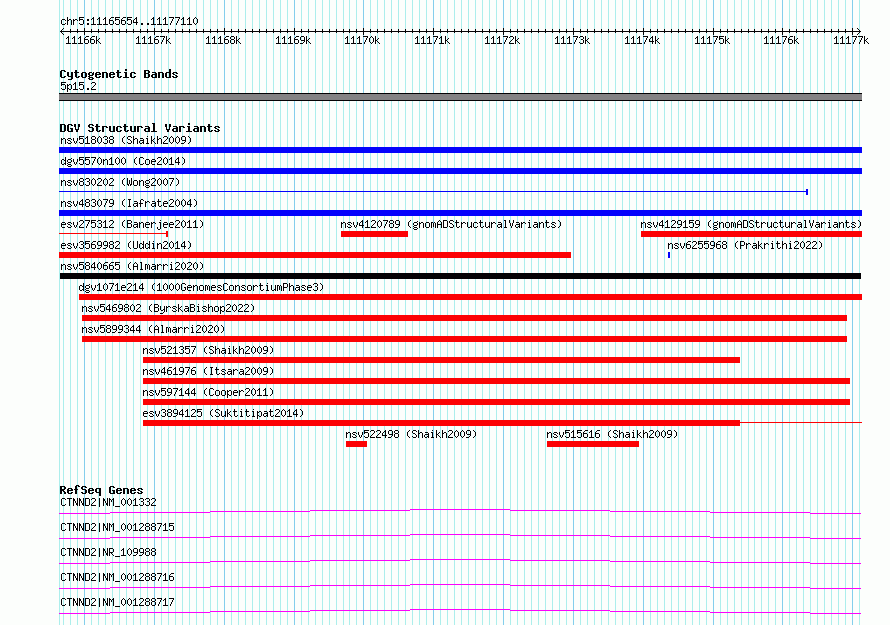Image resolution: width=890 pixels, height=625 pixels.
Task: Click the 11175k ruler position
Action: pos(712,40)
